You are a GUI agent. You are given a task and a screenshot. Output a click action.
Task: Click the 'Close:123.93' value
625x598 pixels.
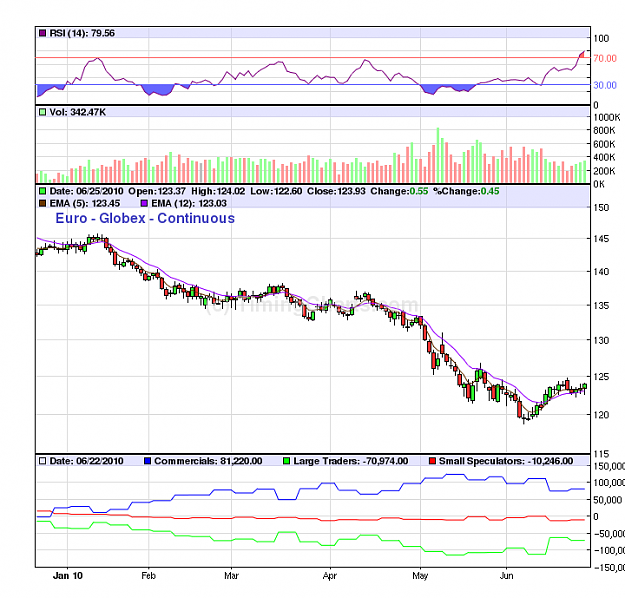coord(336,191)
